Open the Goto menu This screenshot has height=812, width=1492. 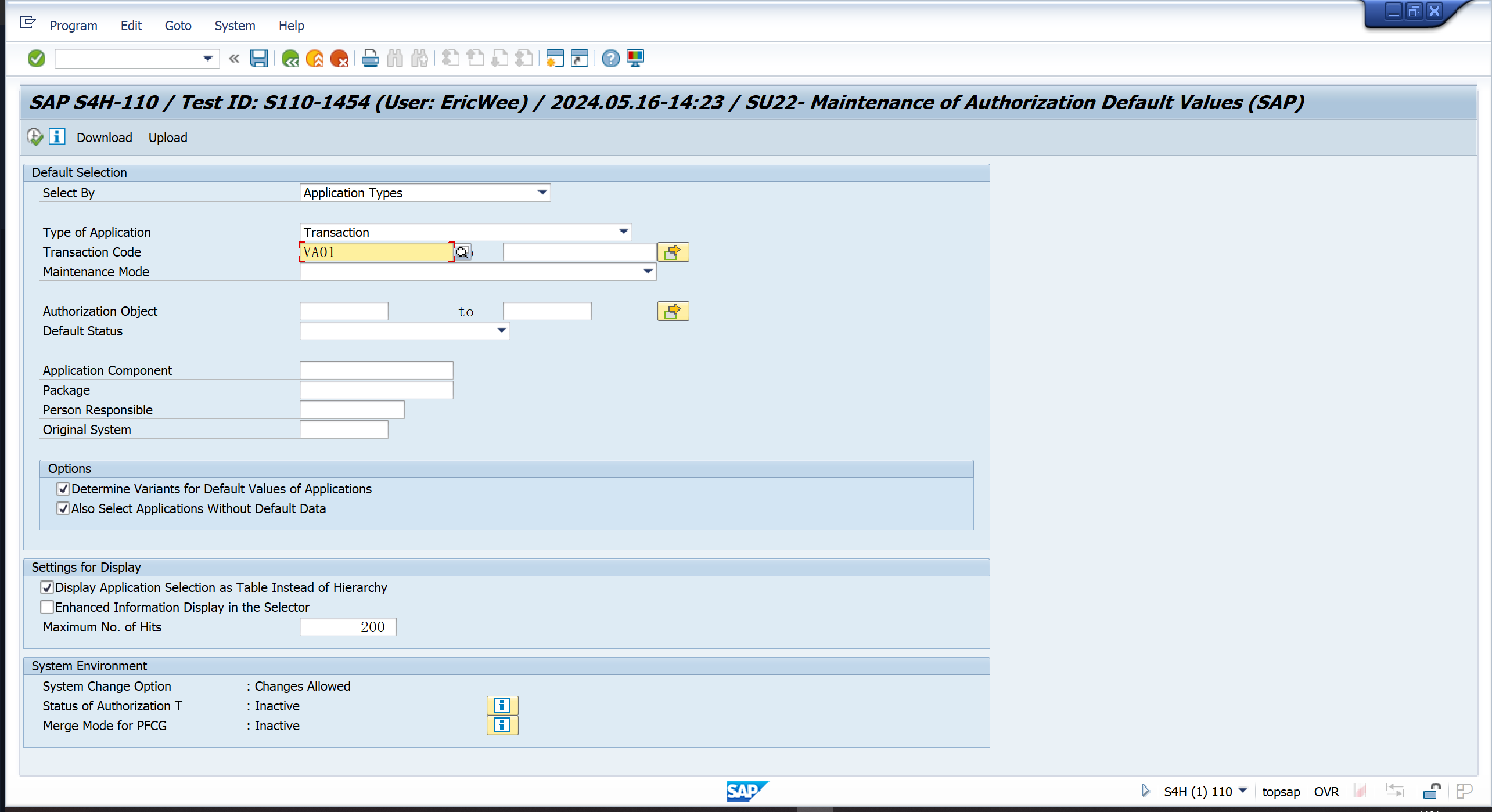(178, 26)
